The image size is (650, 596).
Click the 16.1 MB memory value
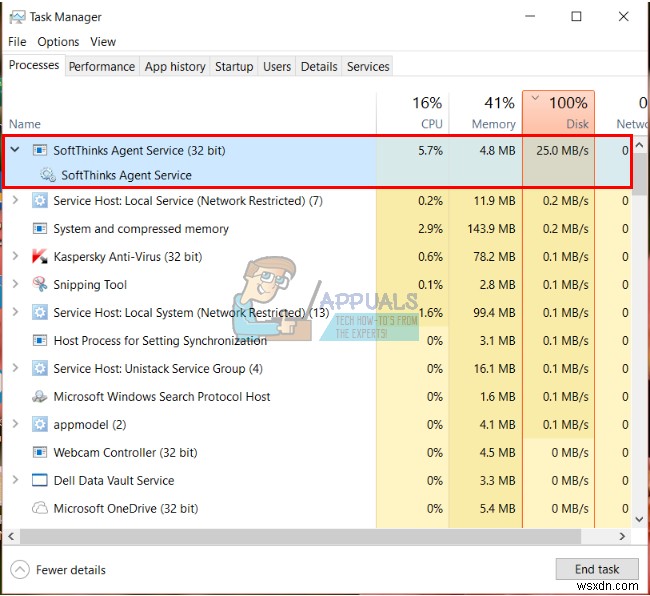495,368
